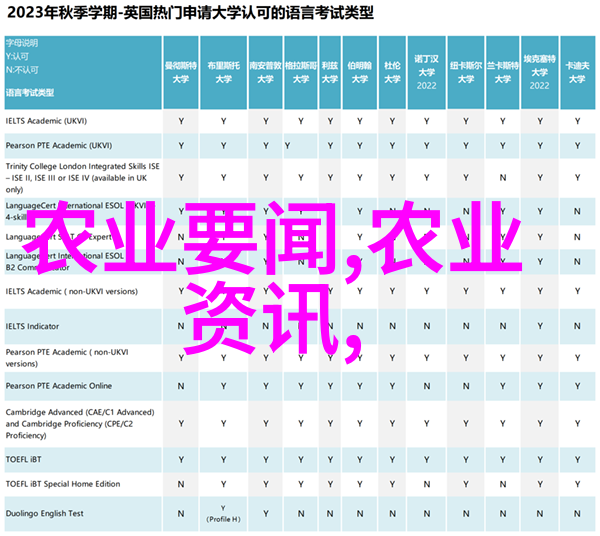Viewport: 600px width, 536px height.
Task: Select IELTS Indicator N under 曼彻斯特大学
Action: 181,326
